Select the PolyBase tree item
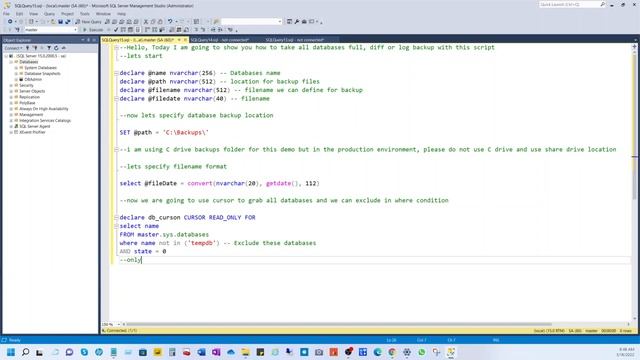This screenshot has height=360, width=640. 27,103
